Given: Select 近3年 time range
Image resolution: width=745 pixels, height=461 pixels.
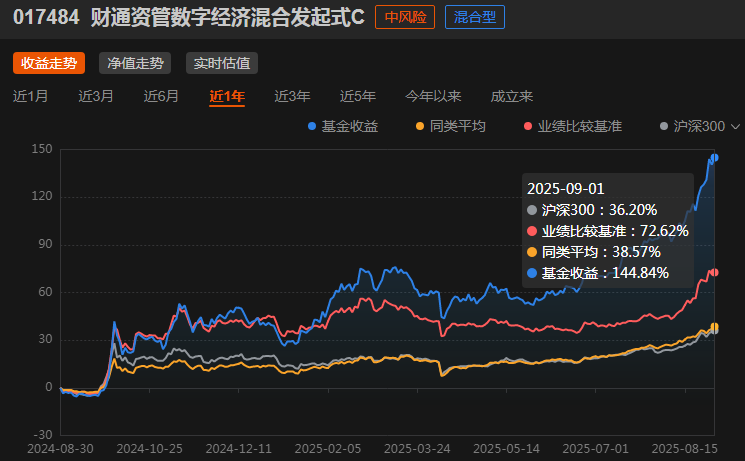Looking at the screenshot, I should point(292,96).
